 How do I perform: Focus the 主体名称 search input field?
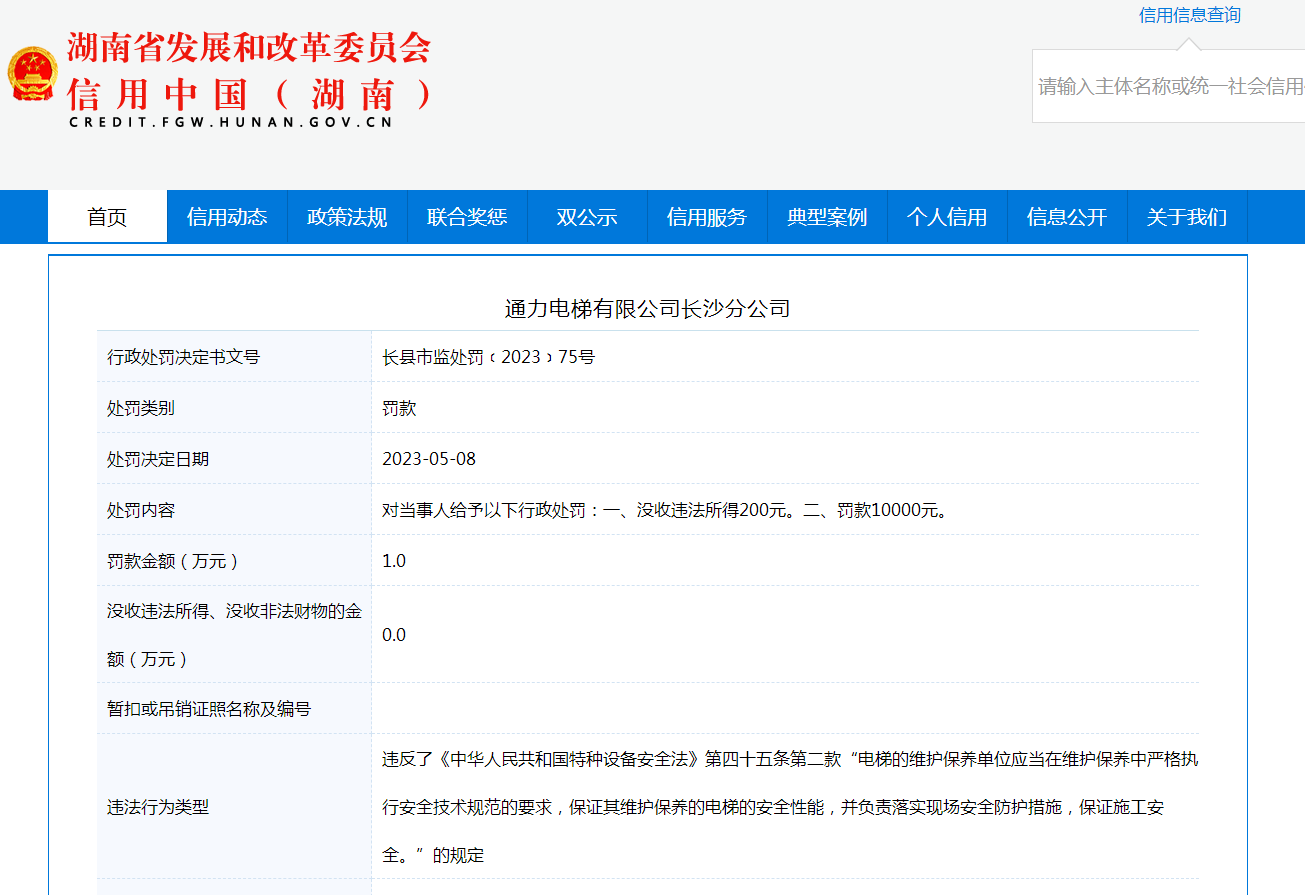pos(1170,87)
